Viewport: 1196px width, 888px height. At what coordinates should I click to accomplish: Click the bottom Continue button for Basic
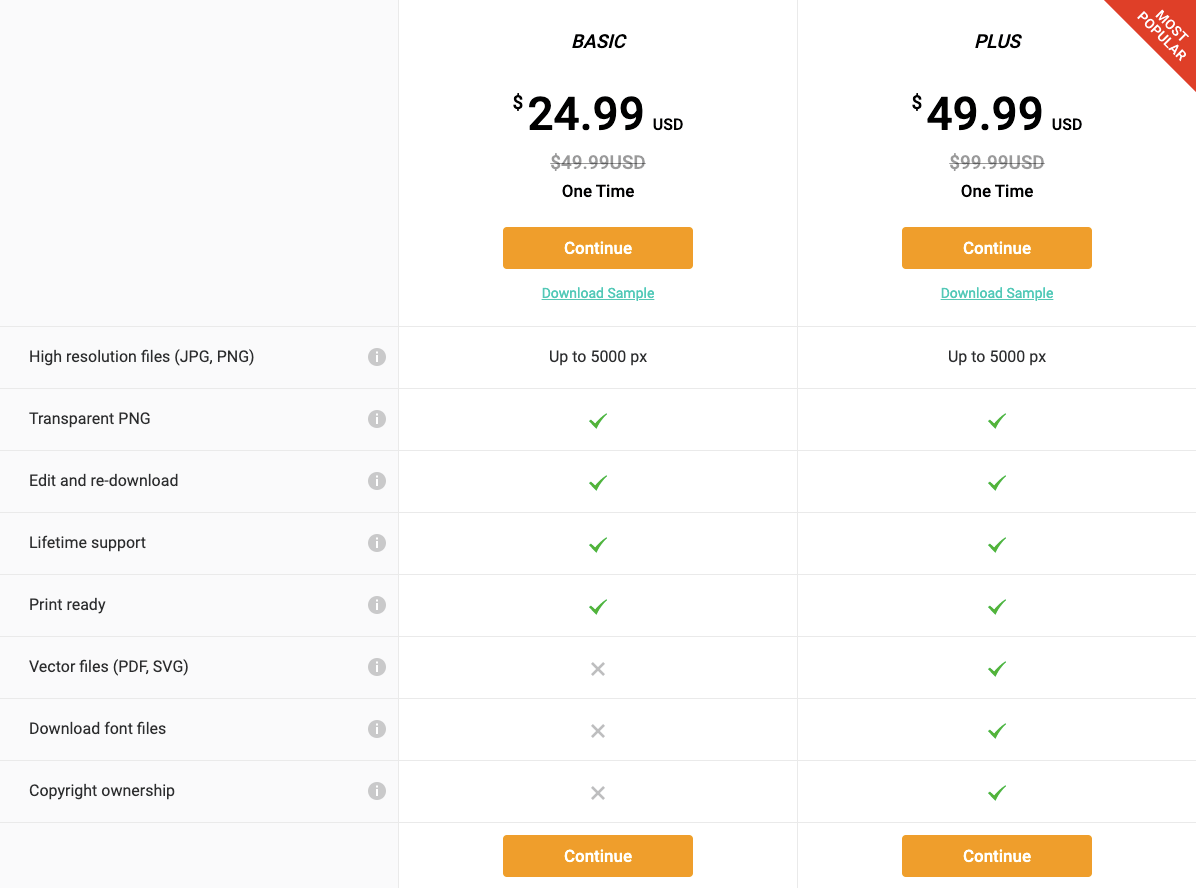click(597, 855)
